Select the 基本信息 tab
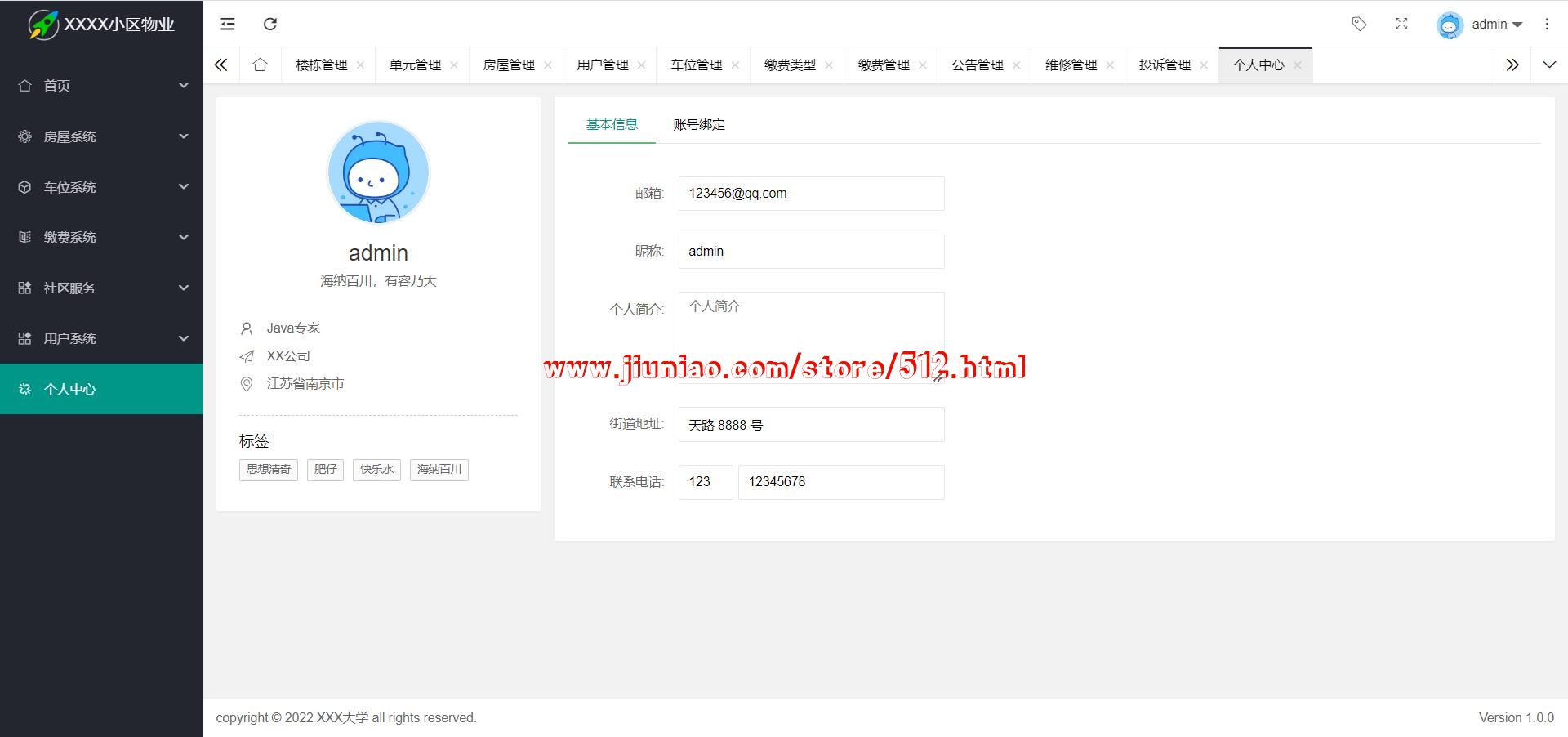This screenshot has width=1568, height=737. [612, 124]
